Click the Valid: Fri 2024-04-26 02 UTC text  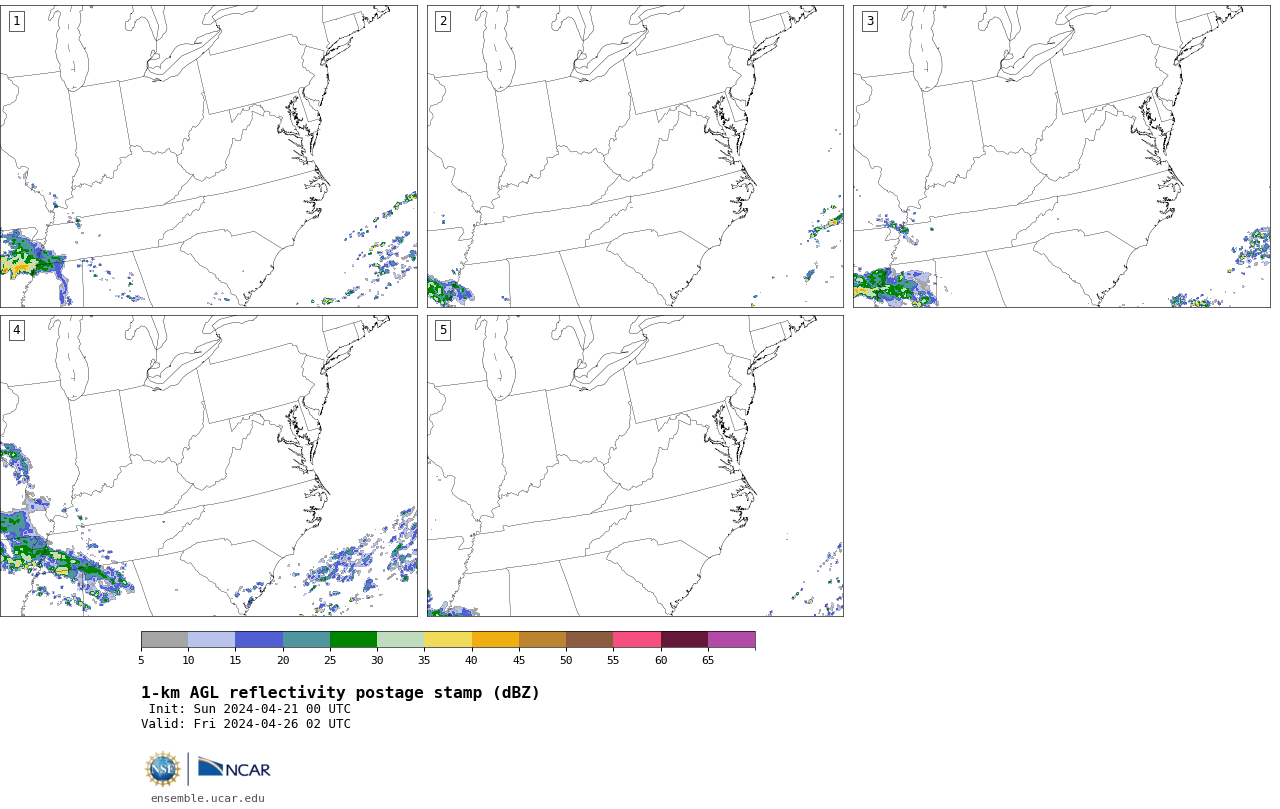(246, 724)
